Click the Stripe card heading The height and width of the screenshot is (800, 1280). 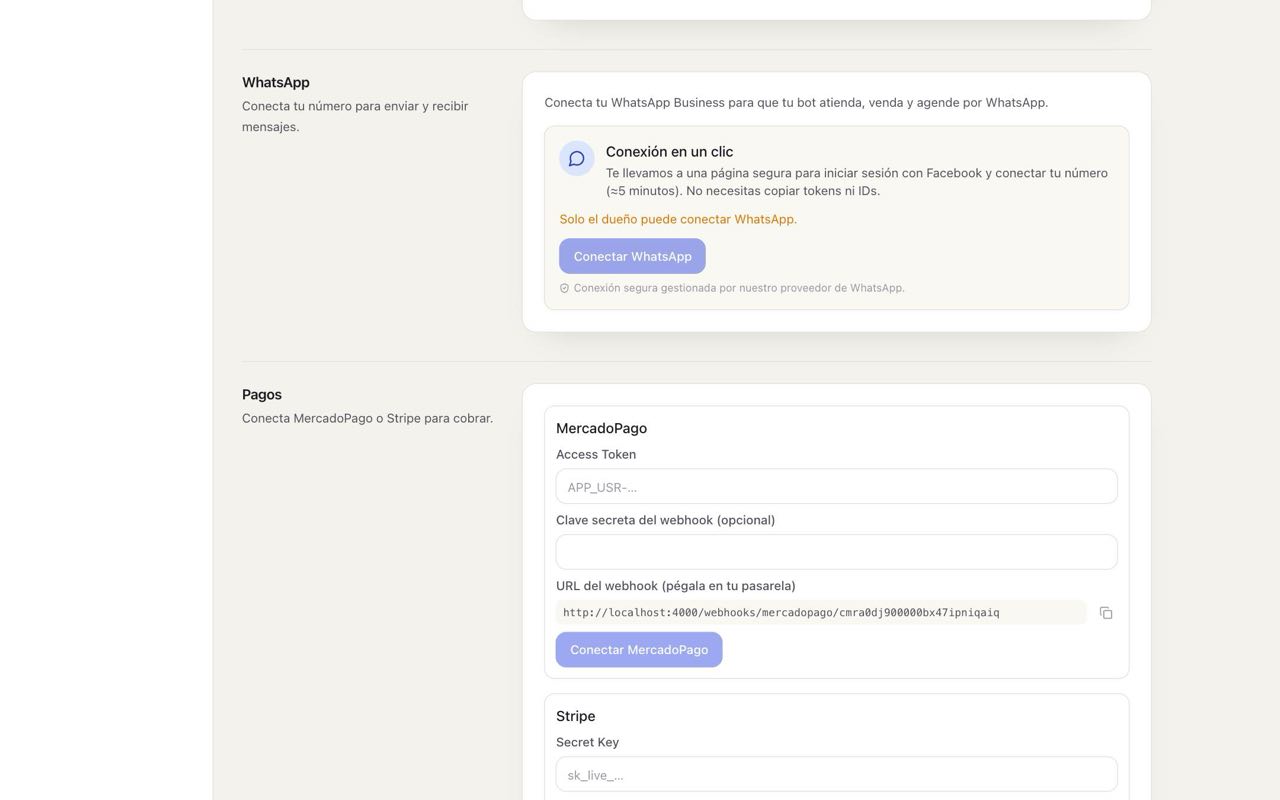pos(575,716)
